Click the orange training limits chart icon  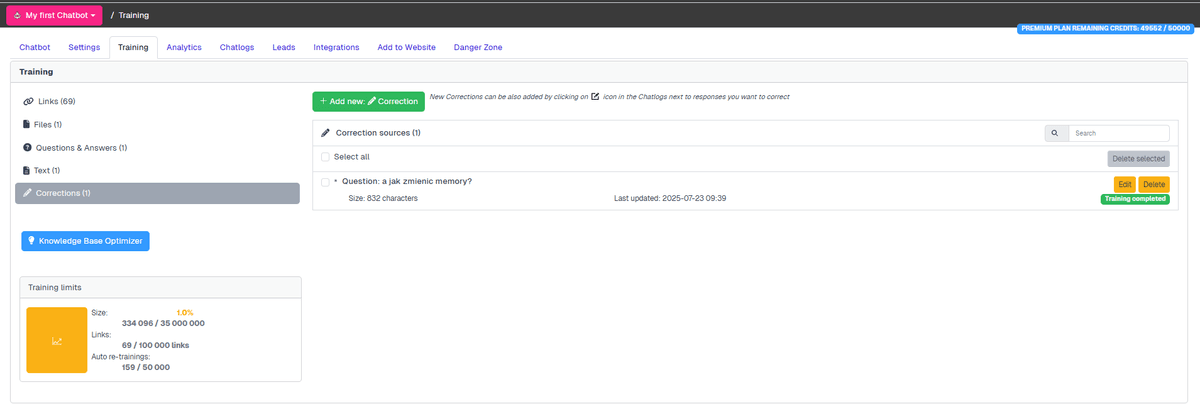[x=57, y=341]
